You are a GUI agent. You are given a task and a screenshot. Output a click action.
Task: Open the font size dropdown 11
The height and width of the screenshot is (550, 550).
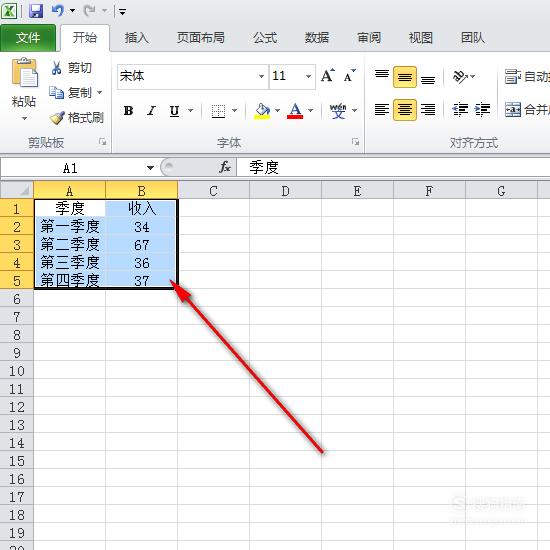[308, 76]
